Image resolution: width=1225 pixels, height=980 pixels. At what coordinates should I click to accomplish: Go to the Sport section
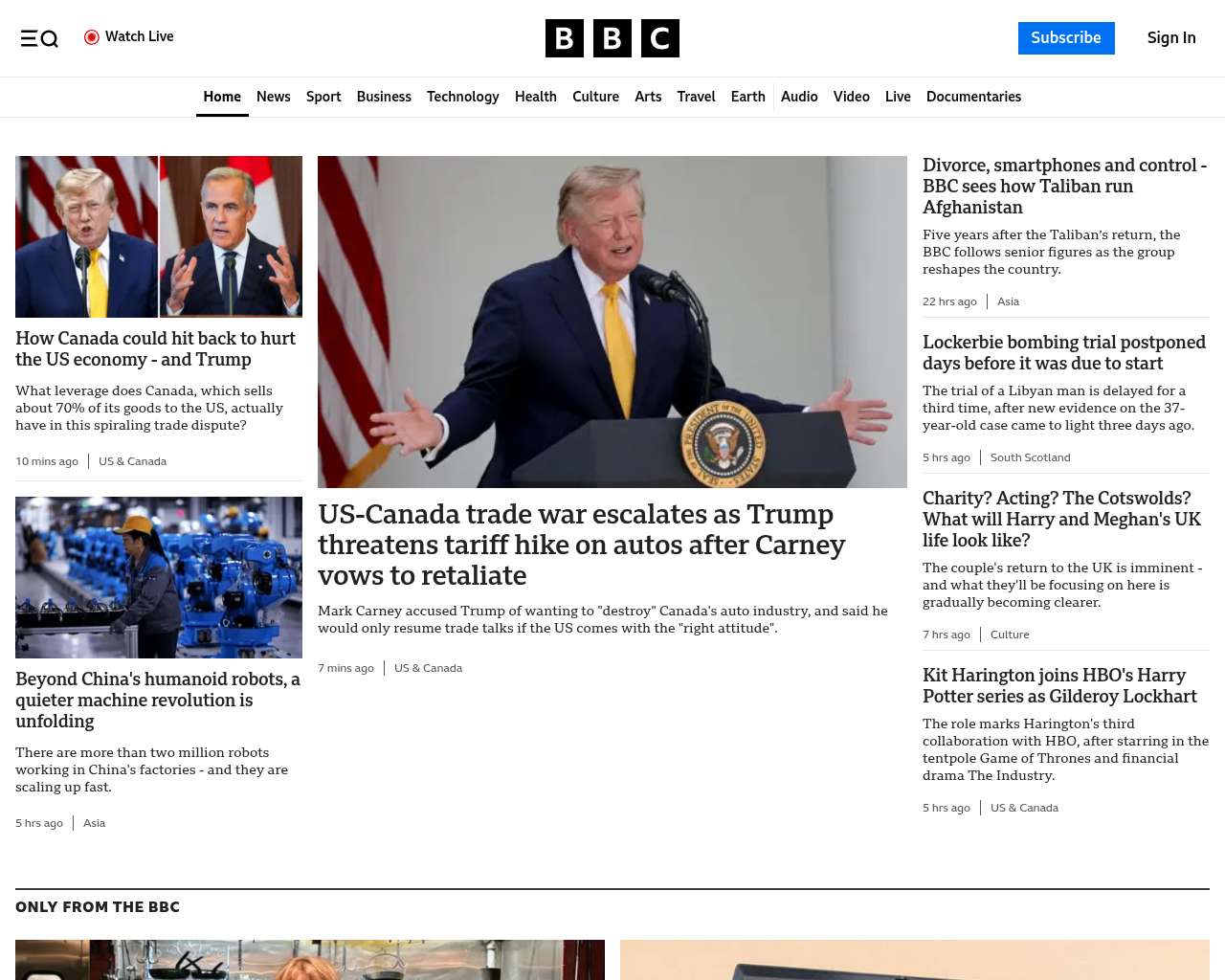tap(323, 97)
